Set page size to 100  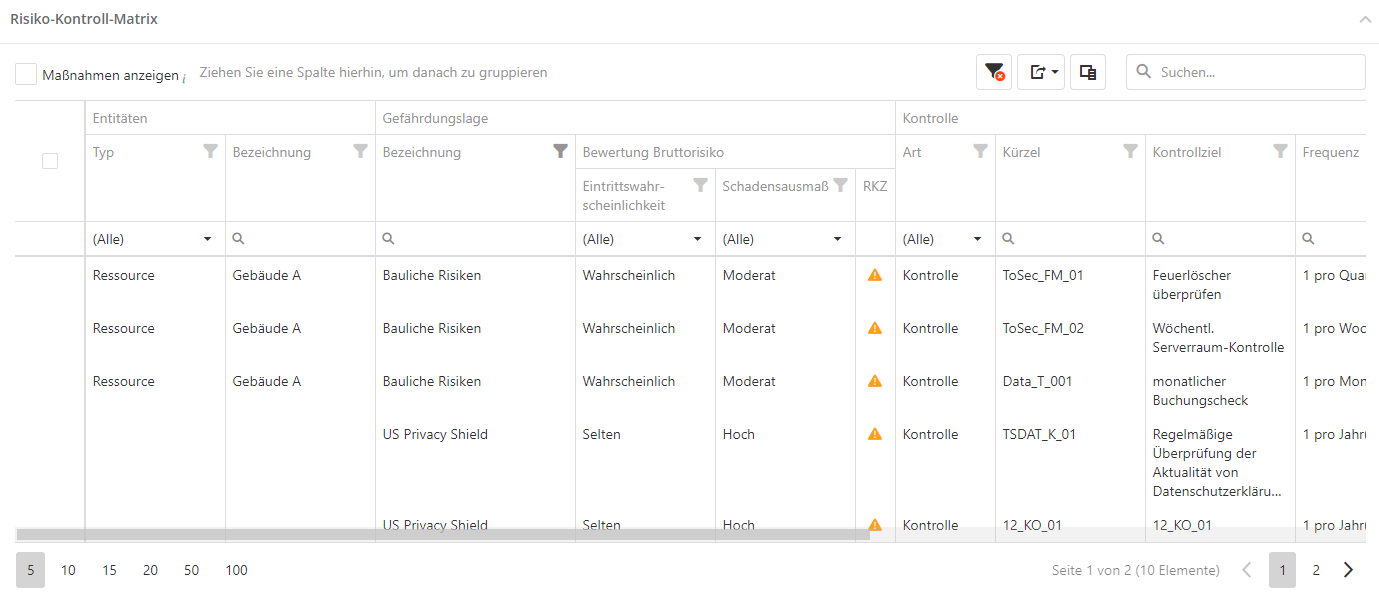[x=236, y=570]
